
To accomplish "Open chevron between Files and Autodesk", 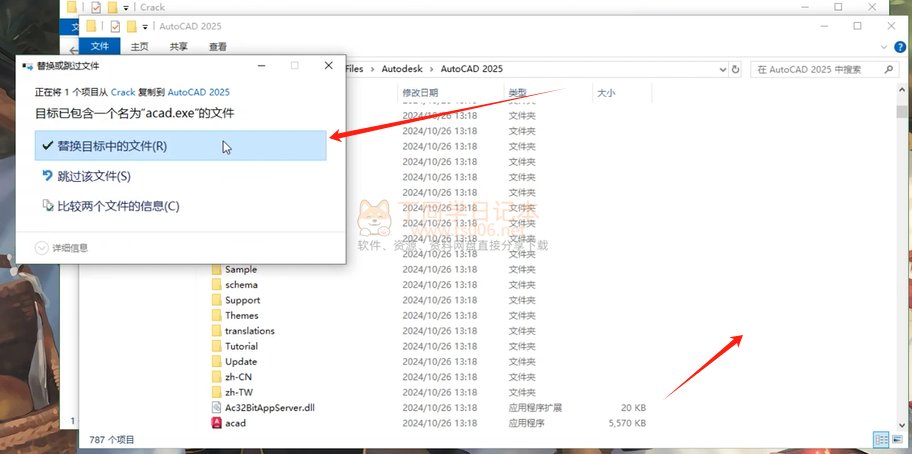I will click(372, 69).
